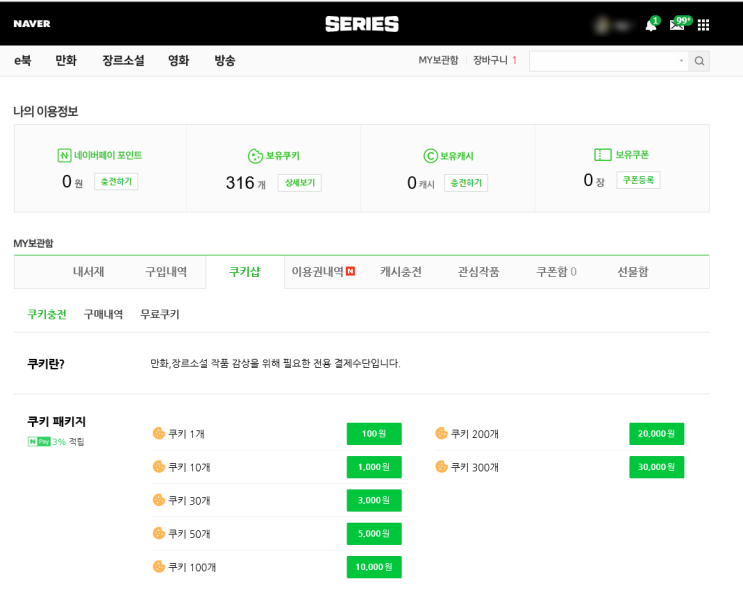Click the cookie icon beside 쿠키 30개

[x=159, y=500]
